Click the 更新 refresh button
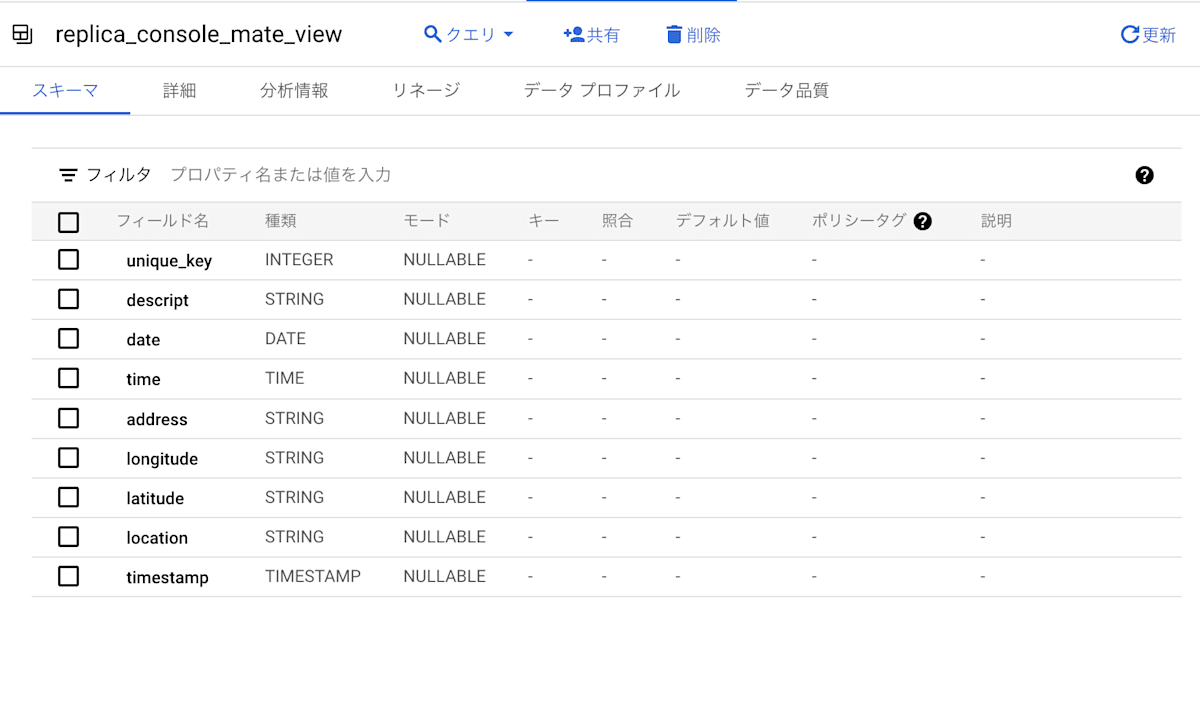The height and width of the screenshot is (719, 1200). 1148,35
